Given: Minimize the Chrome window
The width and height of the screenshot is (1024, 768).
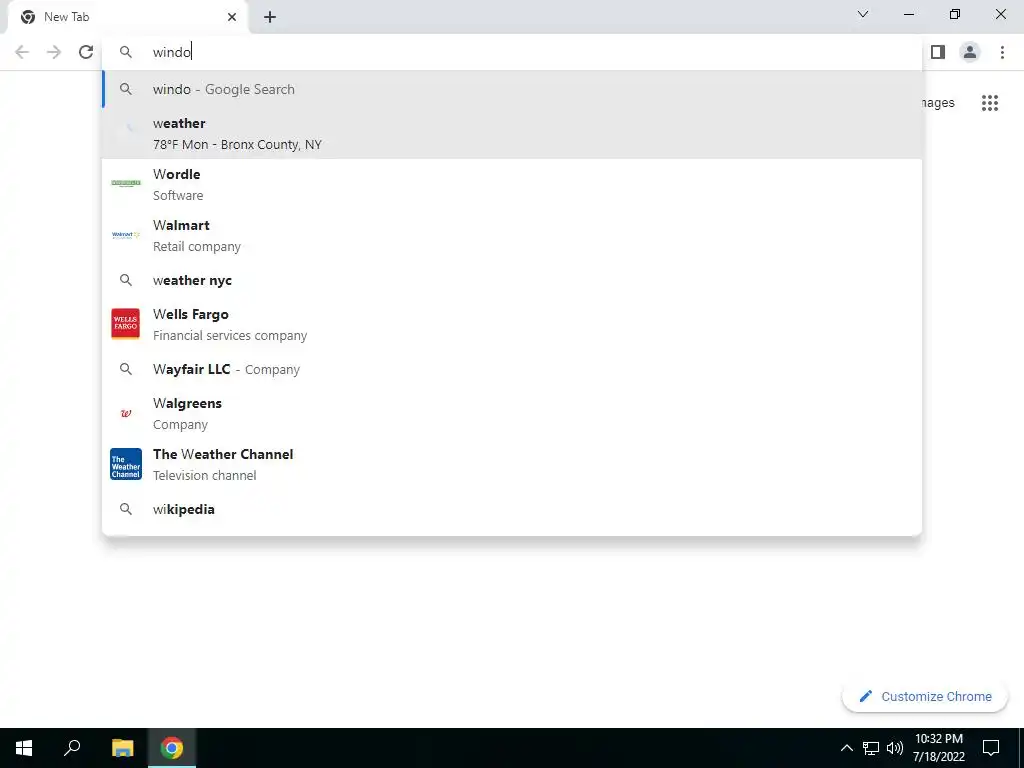Looking at the screenshot, I should click(908, 14).
